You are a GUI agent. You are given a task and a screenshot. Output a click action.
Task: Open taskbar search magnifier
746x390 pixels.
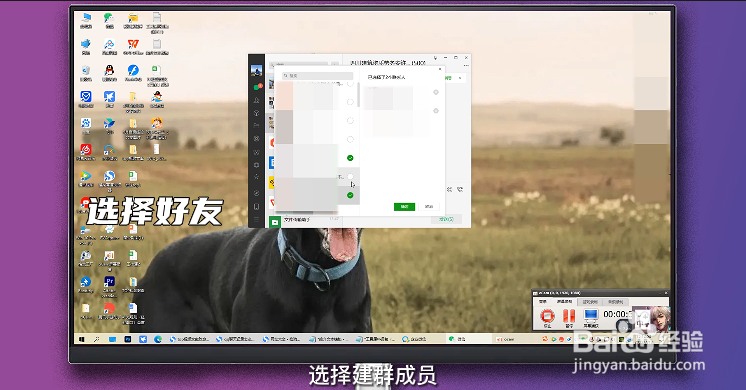tap(97, 339)
